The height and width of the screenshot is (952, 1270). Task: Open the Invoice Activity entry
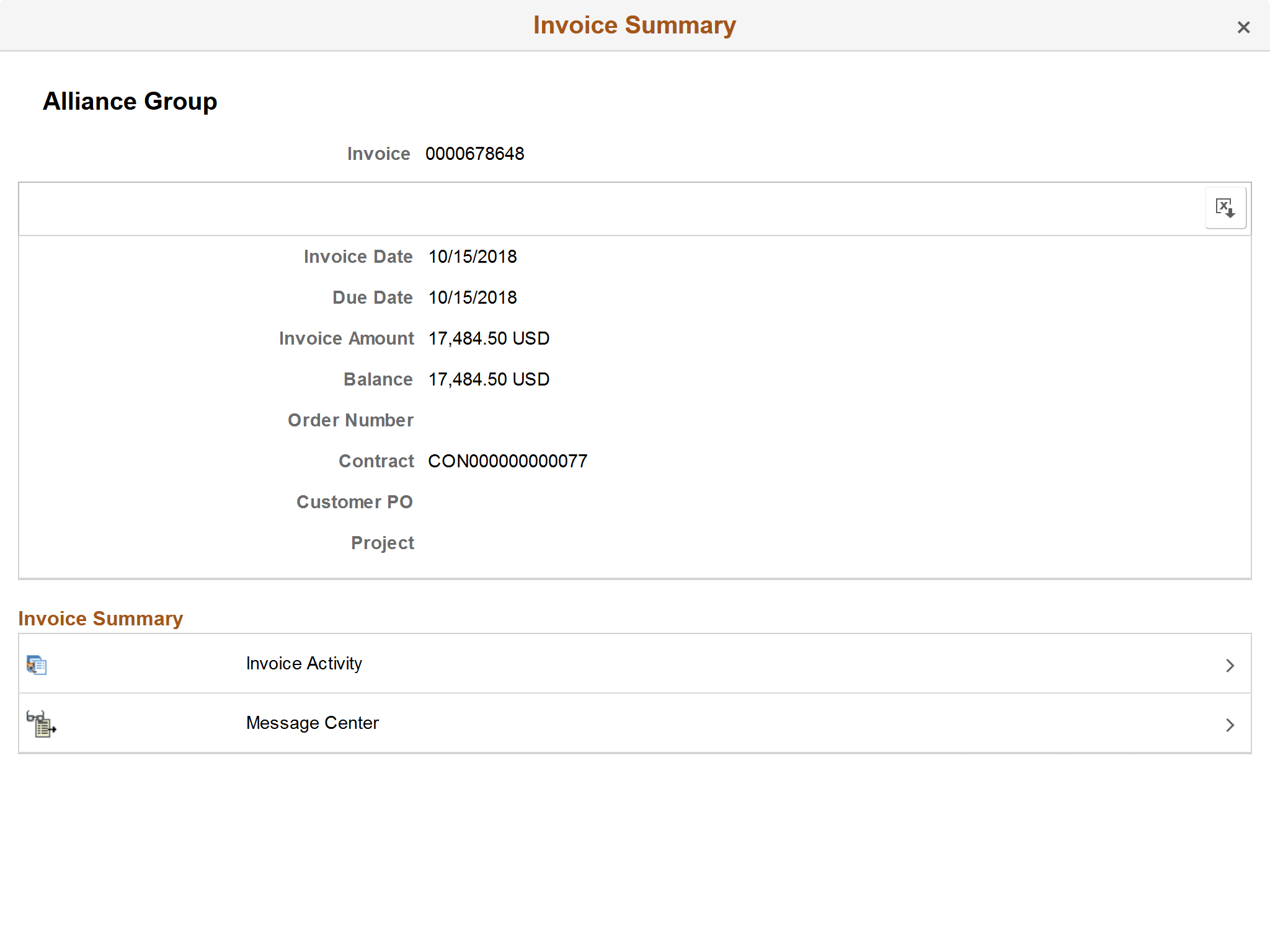coord(304,663)
